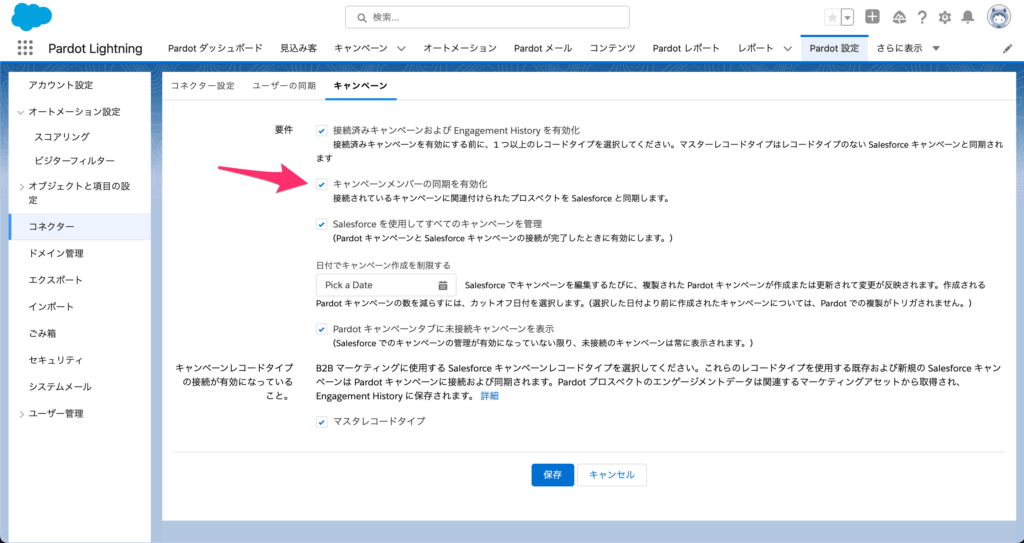
Task: Open the help question mark icon
Action: tap(921, 18)
